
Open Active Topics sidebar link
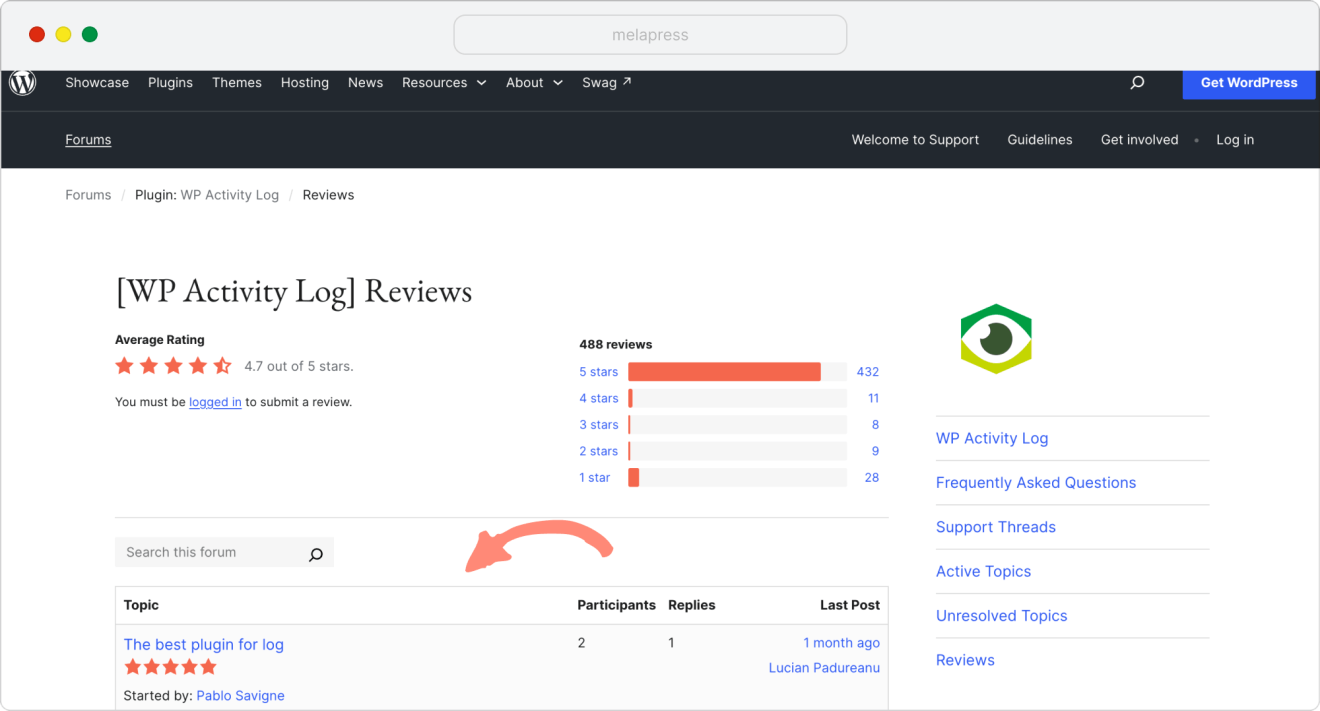coord(983,571)
